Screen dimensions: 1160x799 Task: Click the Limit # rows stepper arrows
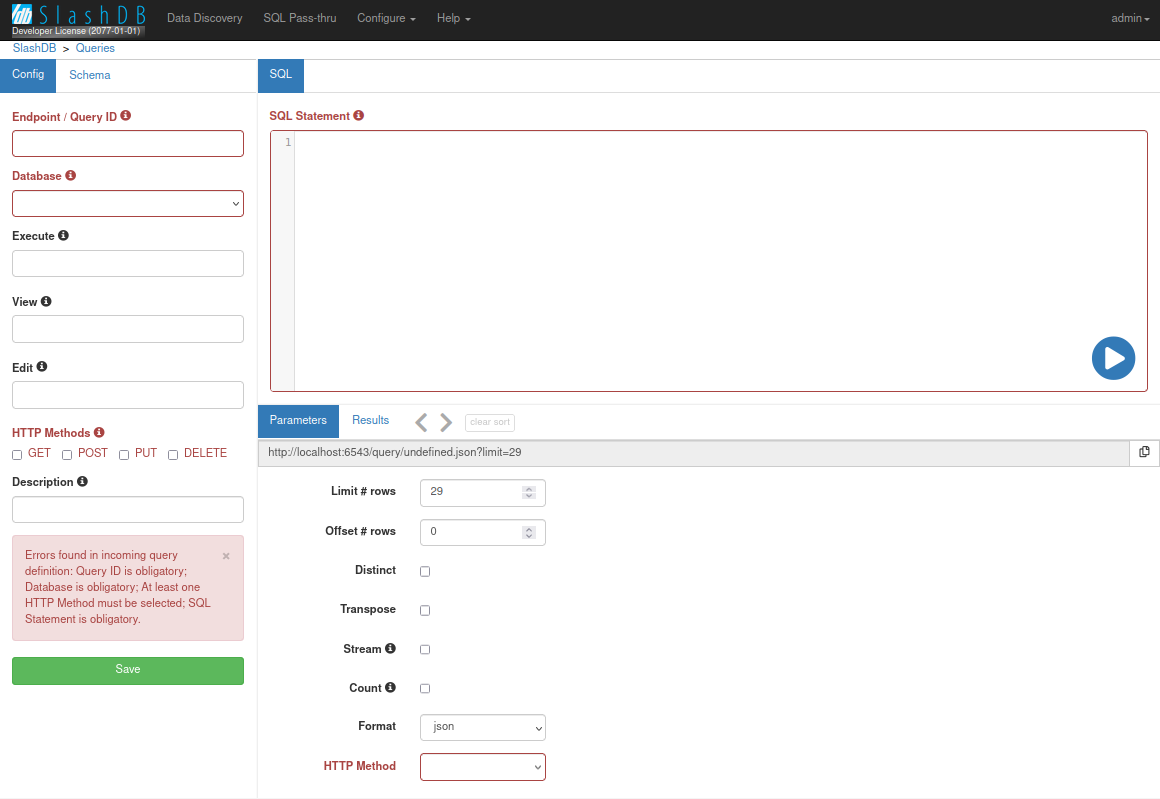pos(528,493)
